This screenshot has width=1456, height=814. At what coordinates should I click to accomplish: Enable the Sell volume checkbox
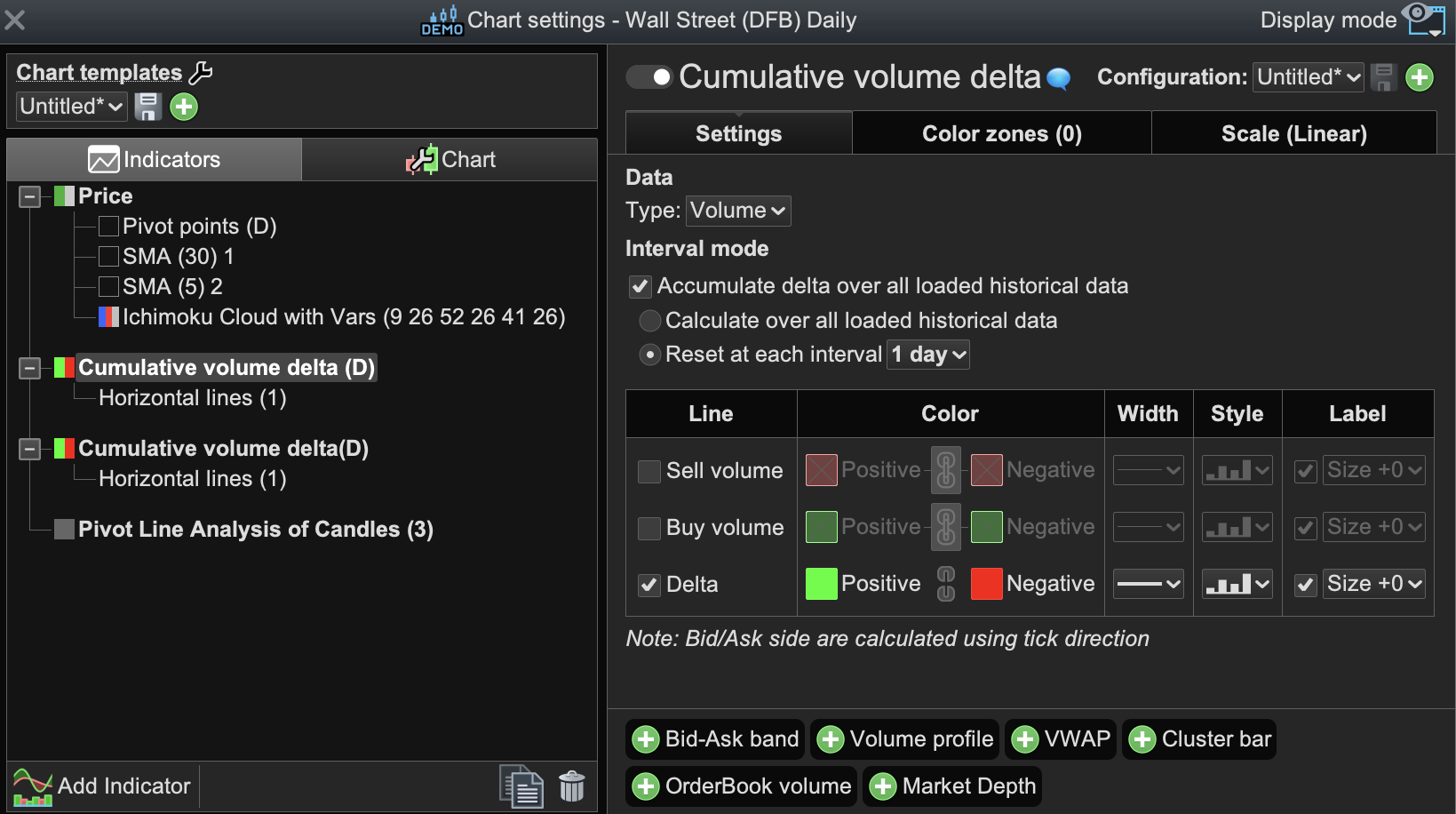649,471
